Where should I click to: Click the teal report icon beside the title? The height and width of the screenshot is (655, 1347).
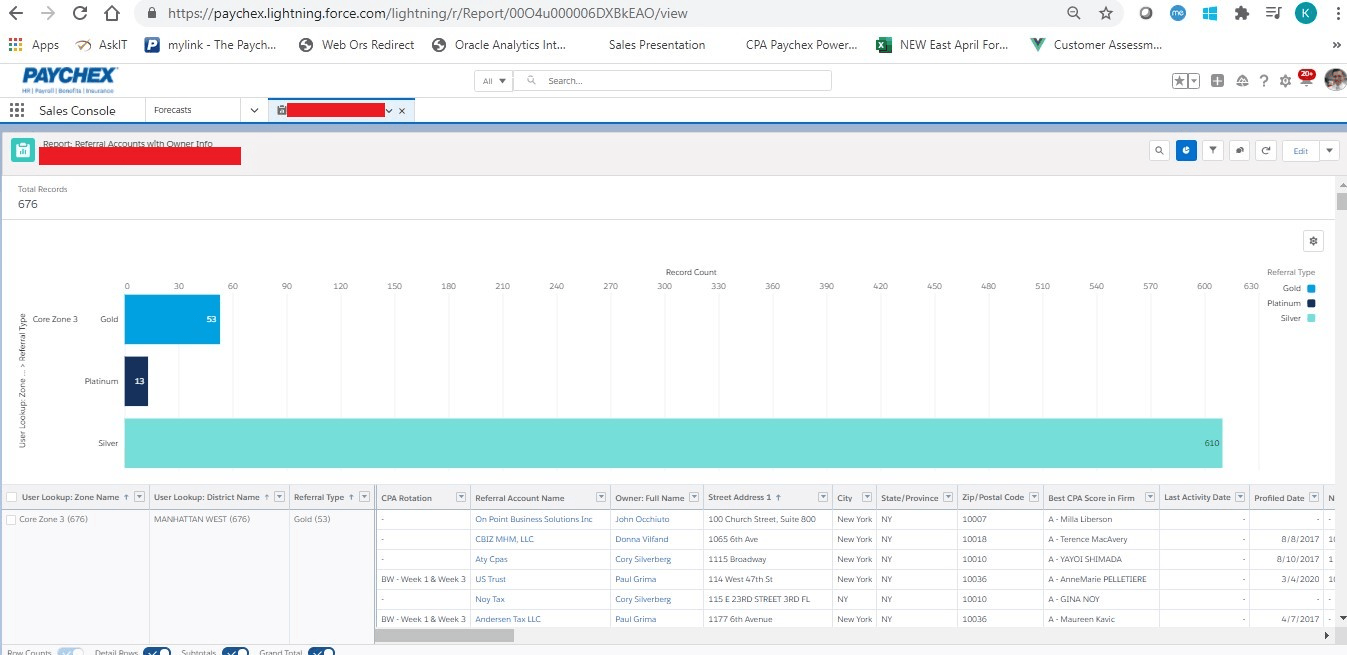[x=22, y=150]
